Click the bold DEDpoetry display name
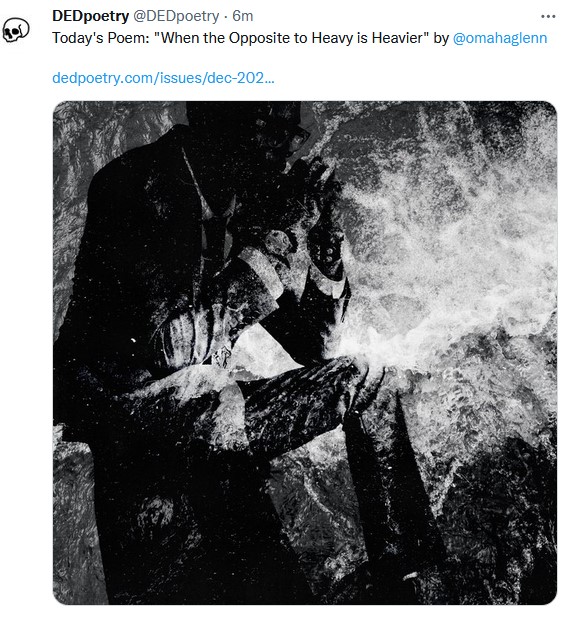566x619 pixels. [x=90, y=16]
